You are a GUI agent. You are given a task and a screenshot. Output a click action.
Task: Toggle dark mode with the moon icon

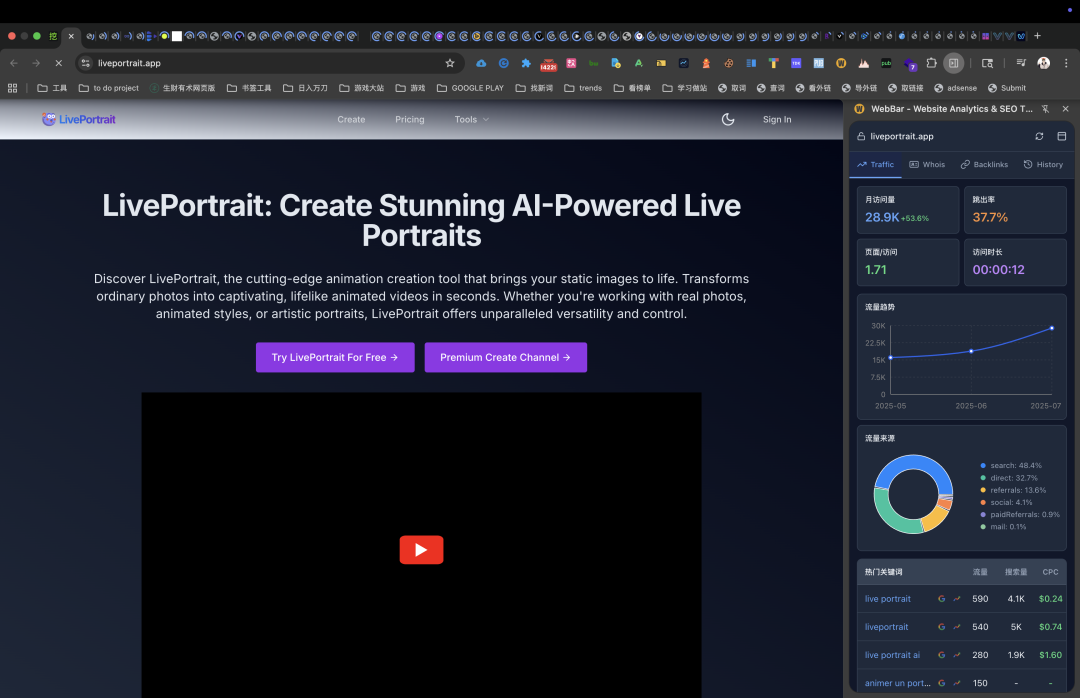(x=727, y=119)
